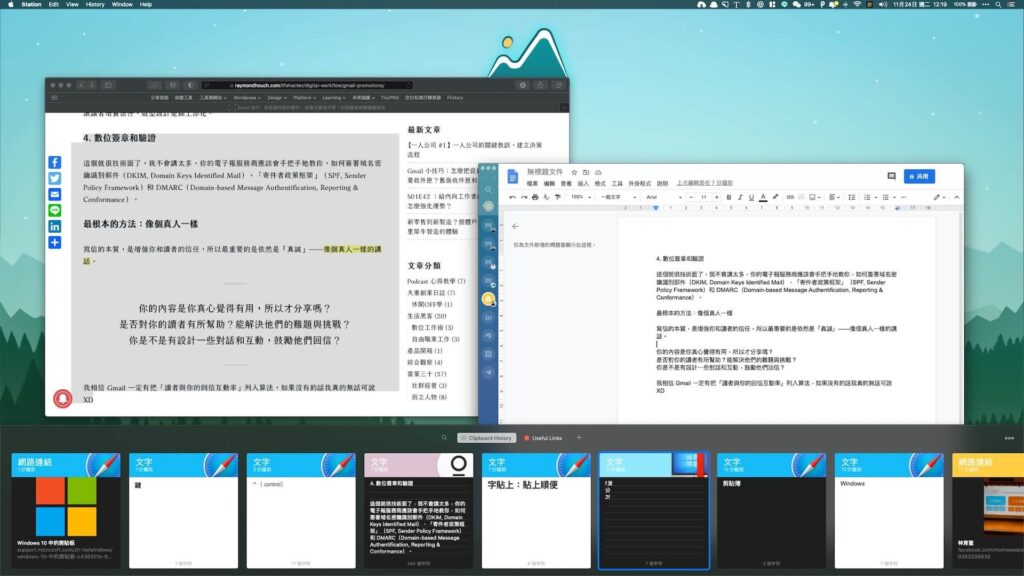Viewport: 1024px width, 576px height.
Task: Switch to Clipboard History tab
Action: (487, 438)
